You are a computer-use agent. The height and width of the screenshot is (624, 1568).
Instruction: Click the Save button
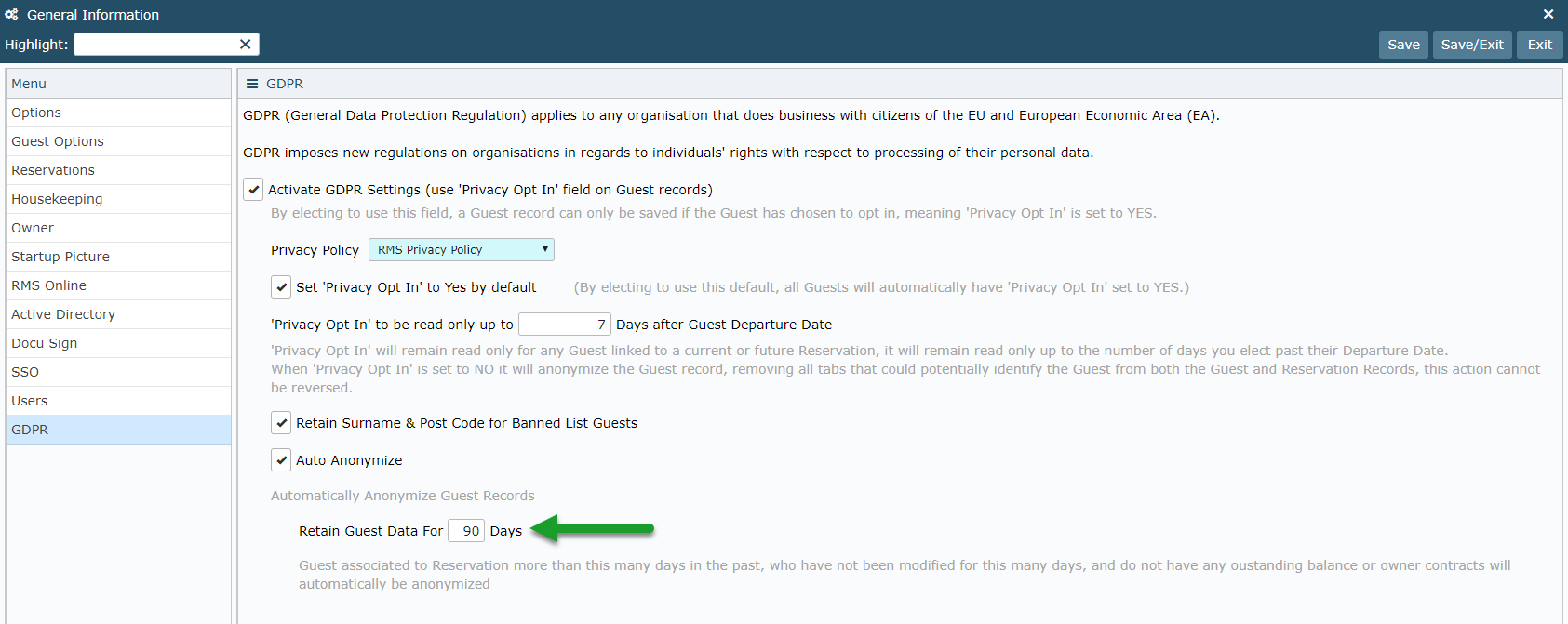point(1403,45)
